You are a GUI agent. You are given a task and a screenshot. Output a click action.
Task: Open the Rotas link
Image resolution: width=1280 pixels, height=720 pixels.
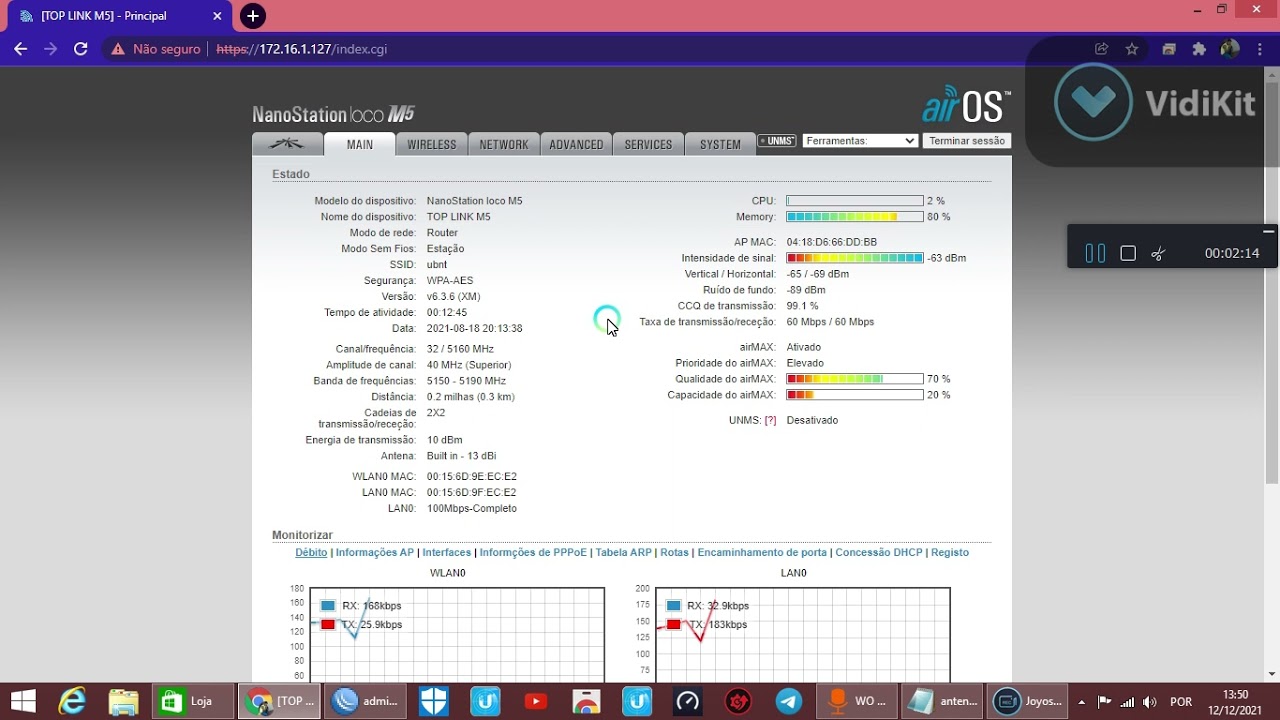674,552
